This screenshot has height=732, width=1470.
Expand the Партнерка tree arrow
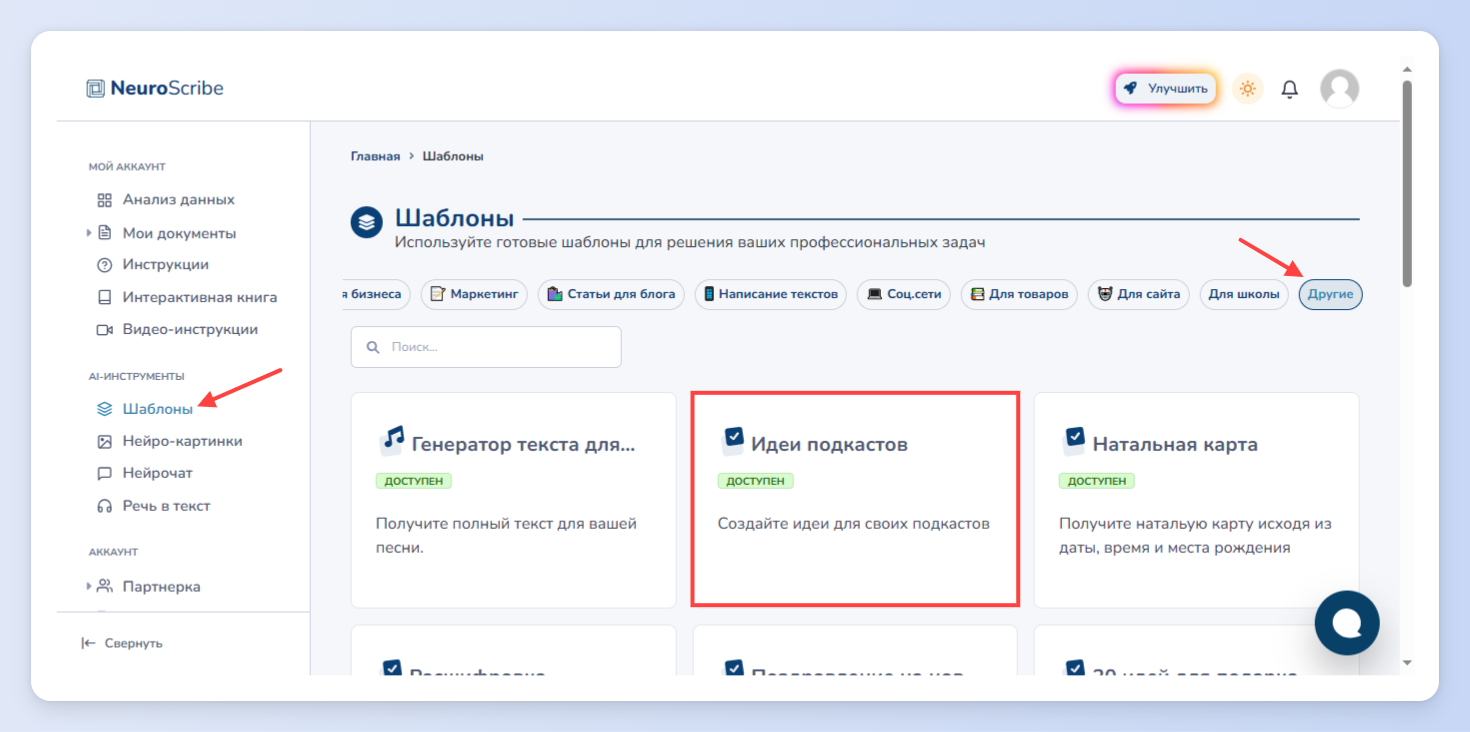pyautogui.click(x=89, y=586)
